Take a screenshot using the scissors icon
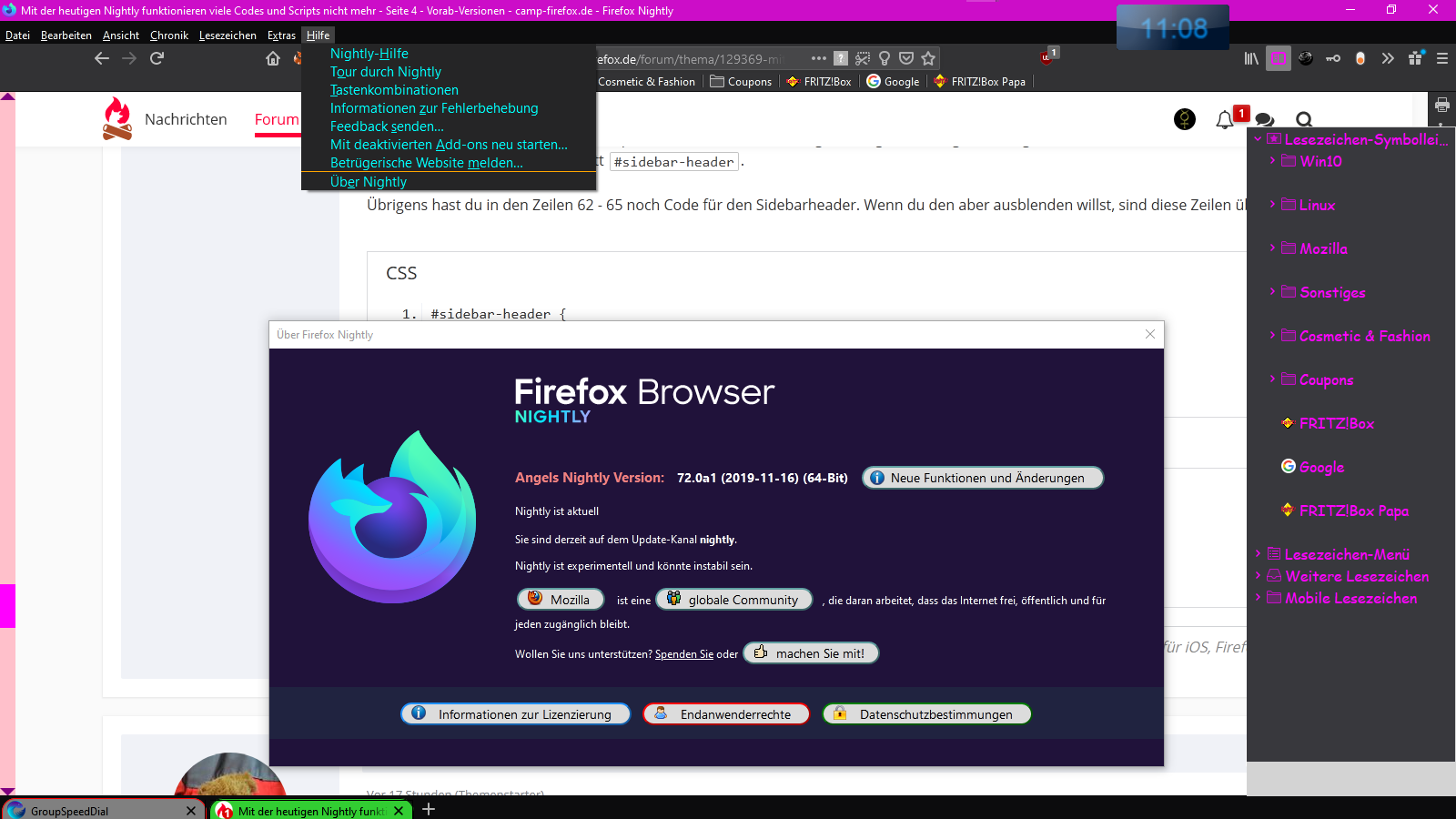The width and height of the screenshot is (1456, 819). point(863,58)
